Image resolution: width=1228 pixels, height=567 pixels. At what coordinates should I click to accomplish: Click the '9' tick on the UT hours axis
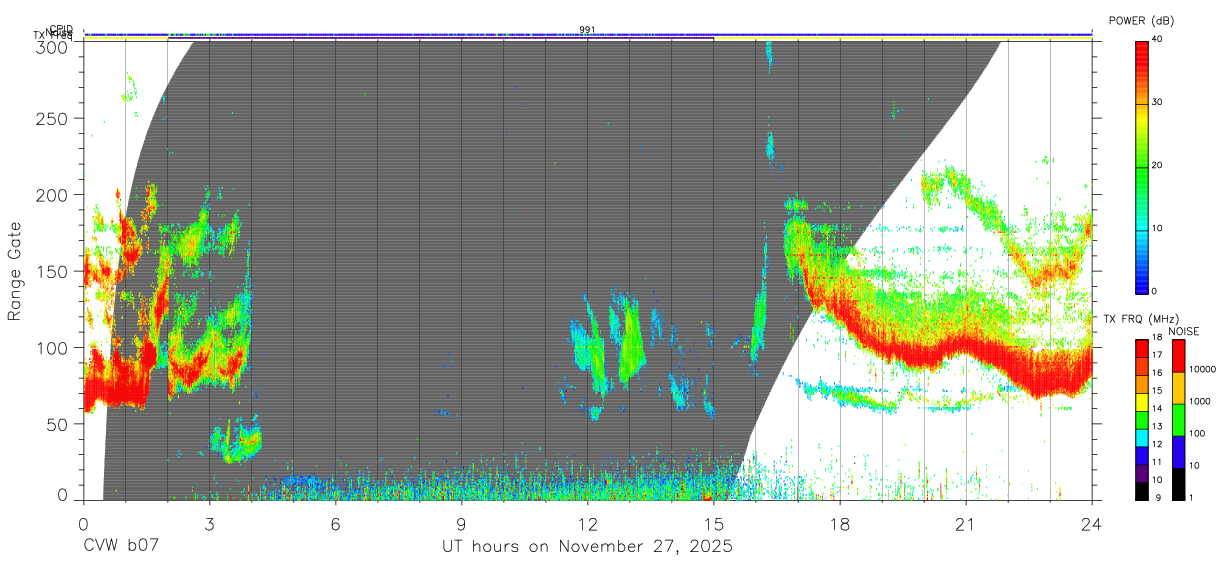click(x=461, y=524)
